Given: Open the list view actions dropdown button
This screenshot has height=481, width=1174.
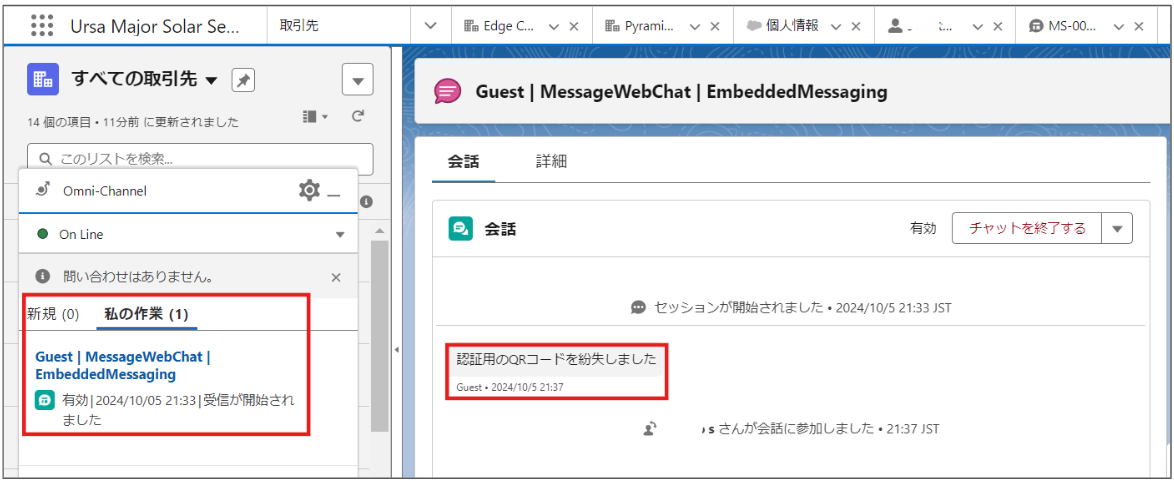Looking at the screenshot, I should tap(358, 80).
